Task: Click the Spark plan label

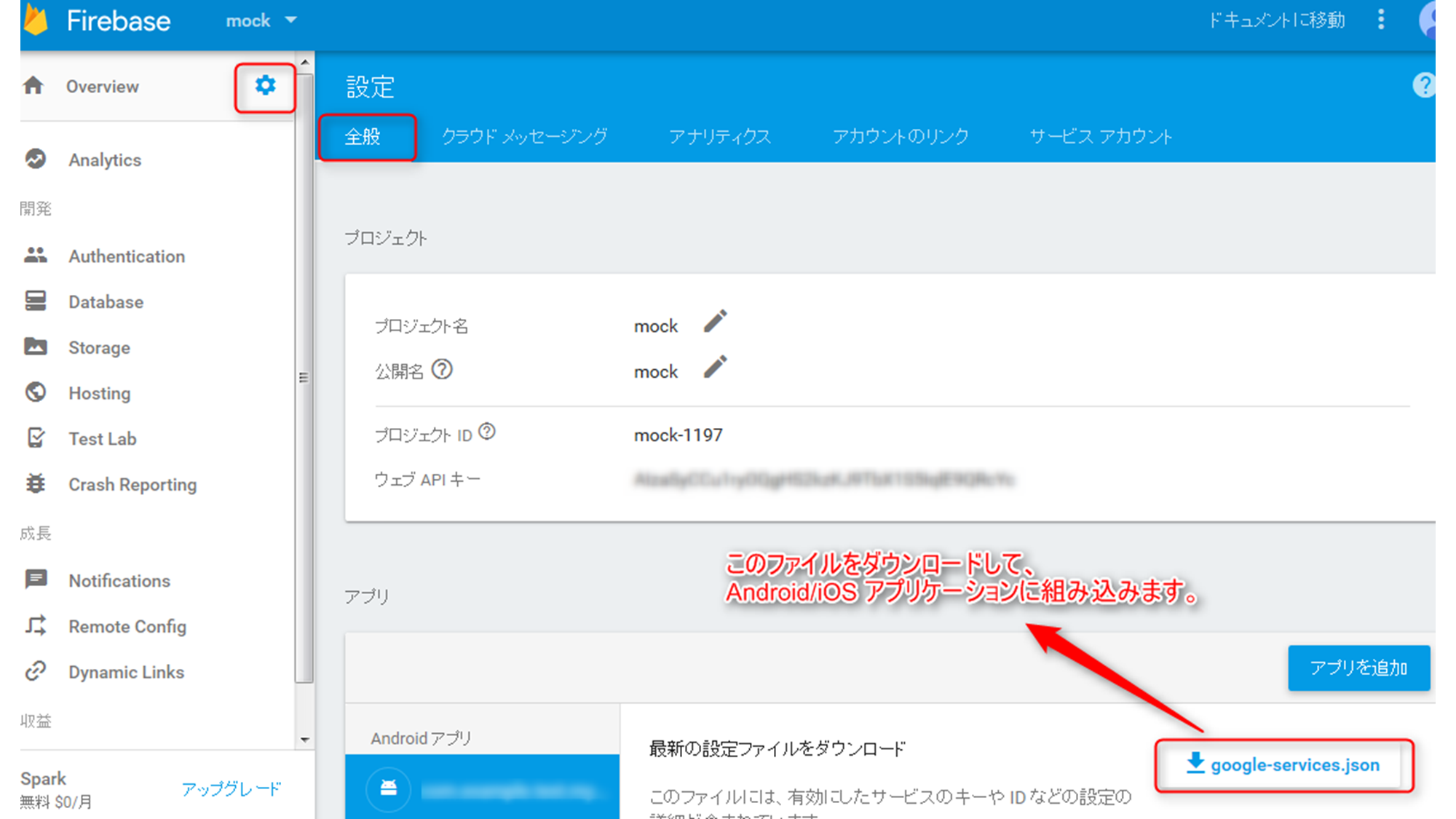Action: [43, 779]
